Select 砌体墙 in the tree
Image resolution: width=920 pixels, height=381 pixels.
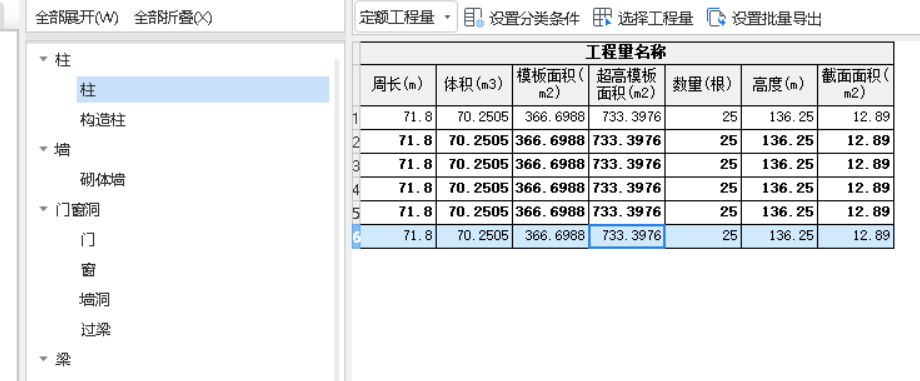click(x=103, y=180)
